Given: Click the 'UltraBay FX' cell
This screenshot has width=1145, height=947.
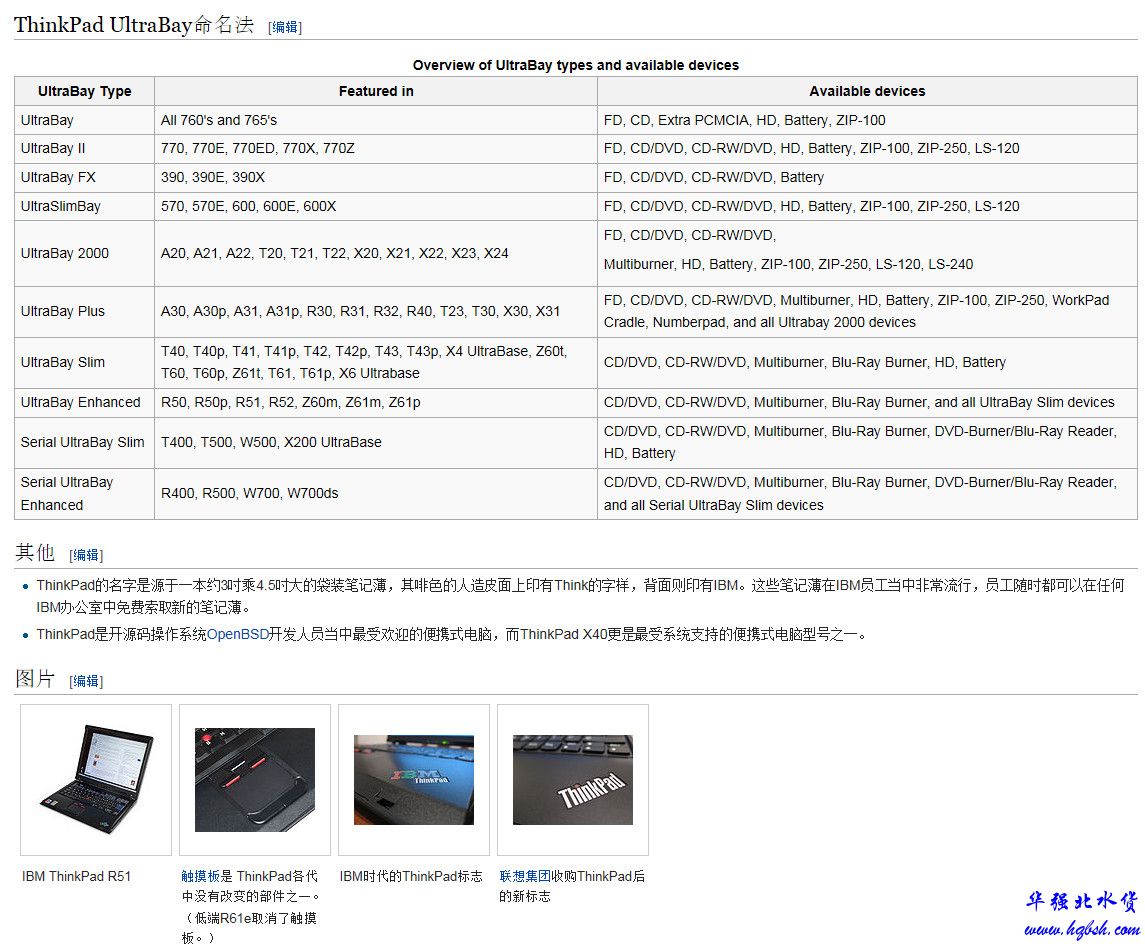Looking at the screenshot, I should tap(85, 177).
